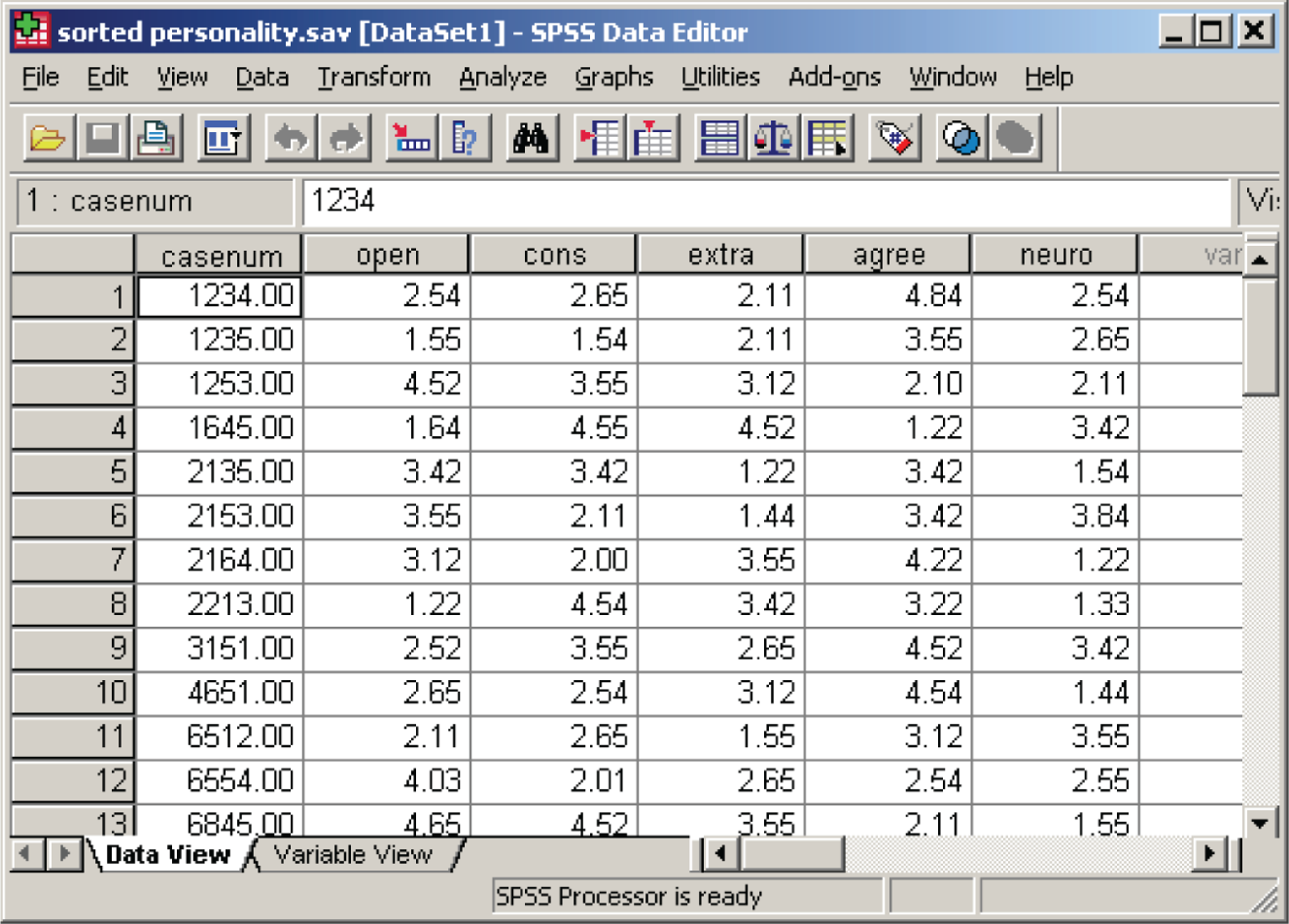
Task: Open the File menu
Action: point(41,78)
